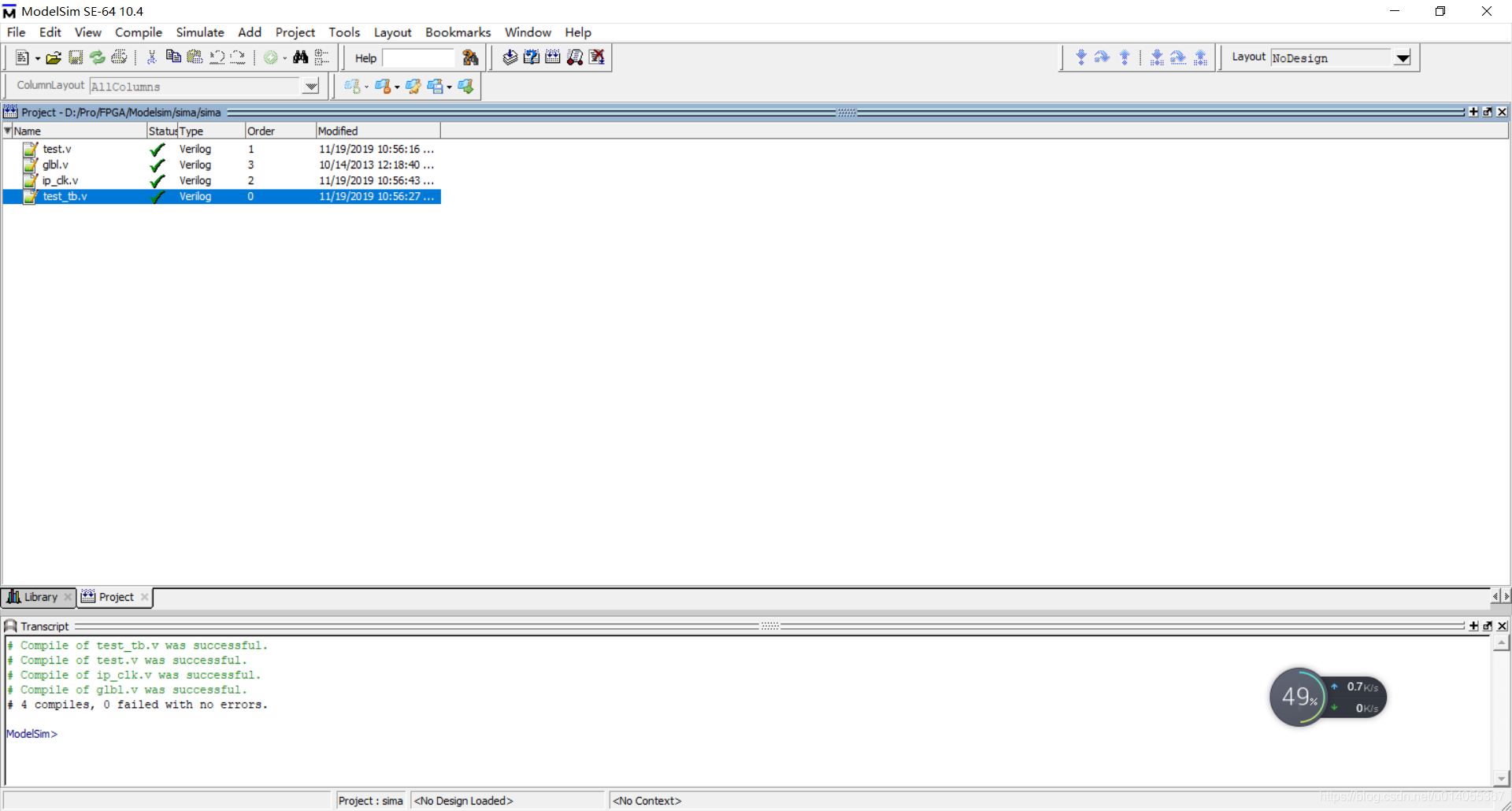The image size is (1512, 811).
Task: Click the blue Step Out up-arrow icon
Action: pos(1125,57)
